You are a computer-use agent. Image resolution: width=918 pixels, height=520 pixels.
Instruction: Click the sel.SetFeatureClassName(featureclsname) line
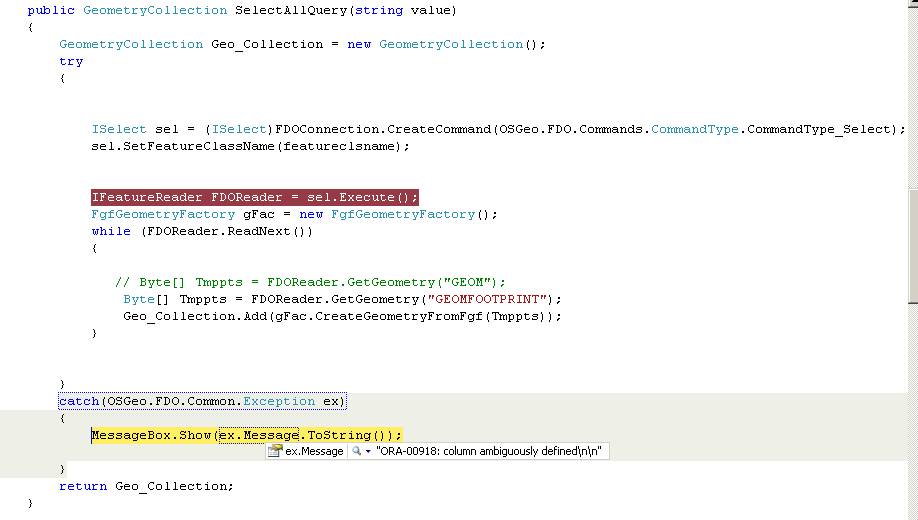click(x=251, y=146)
